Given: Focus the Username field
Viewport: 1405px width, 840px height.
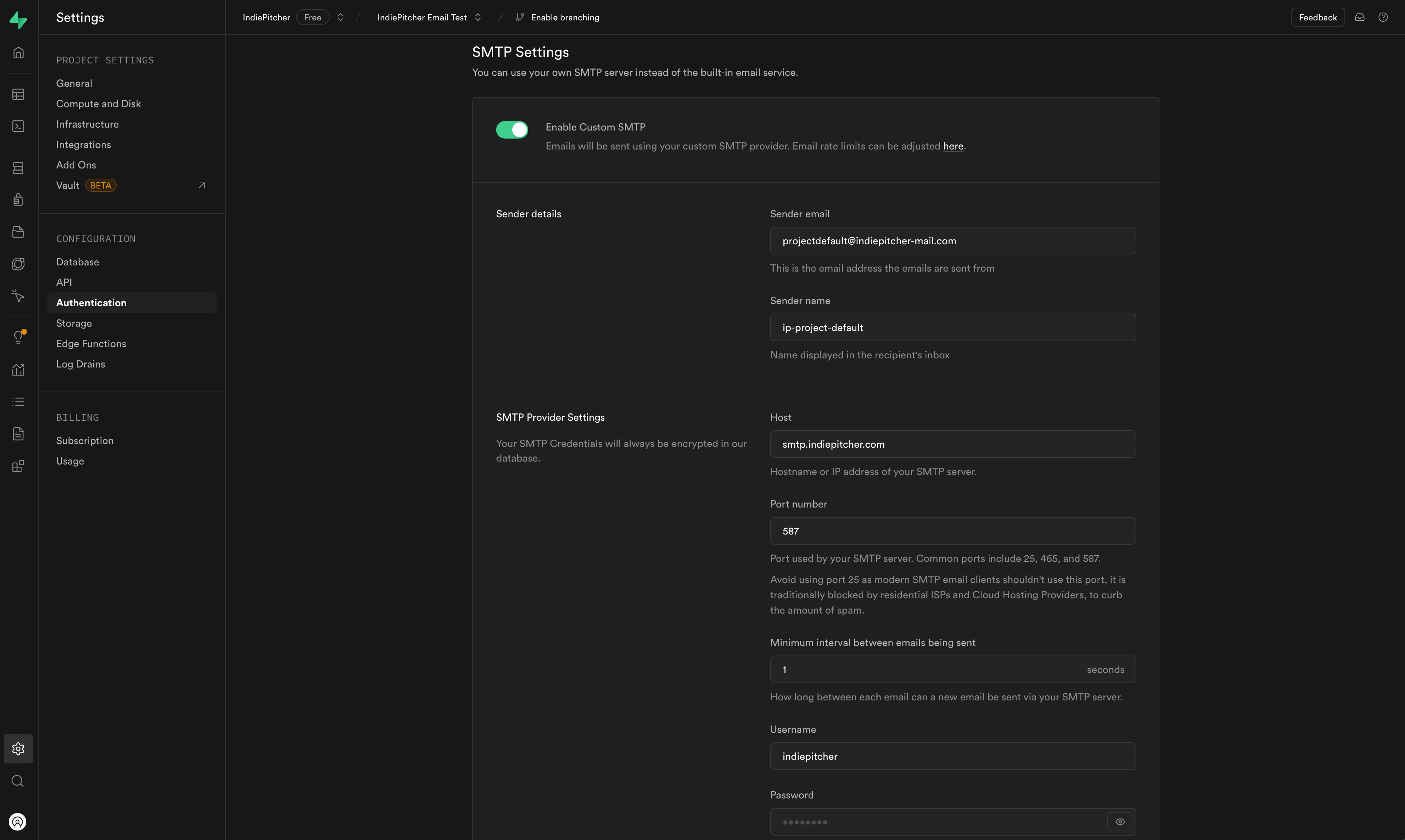Looking at the screenshot, I should (953, 756).
